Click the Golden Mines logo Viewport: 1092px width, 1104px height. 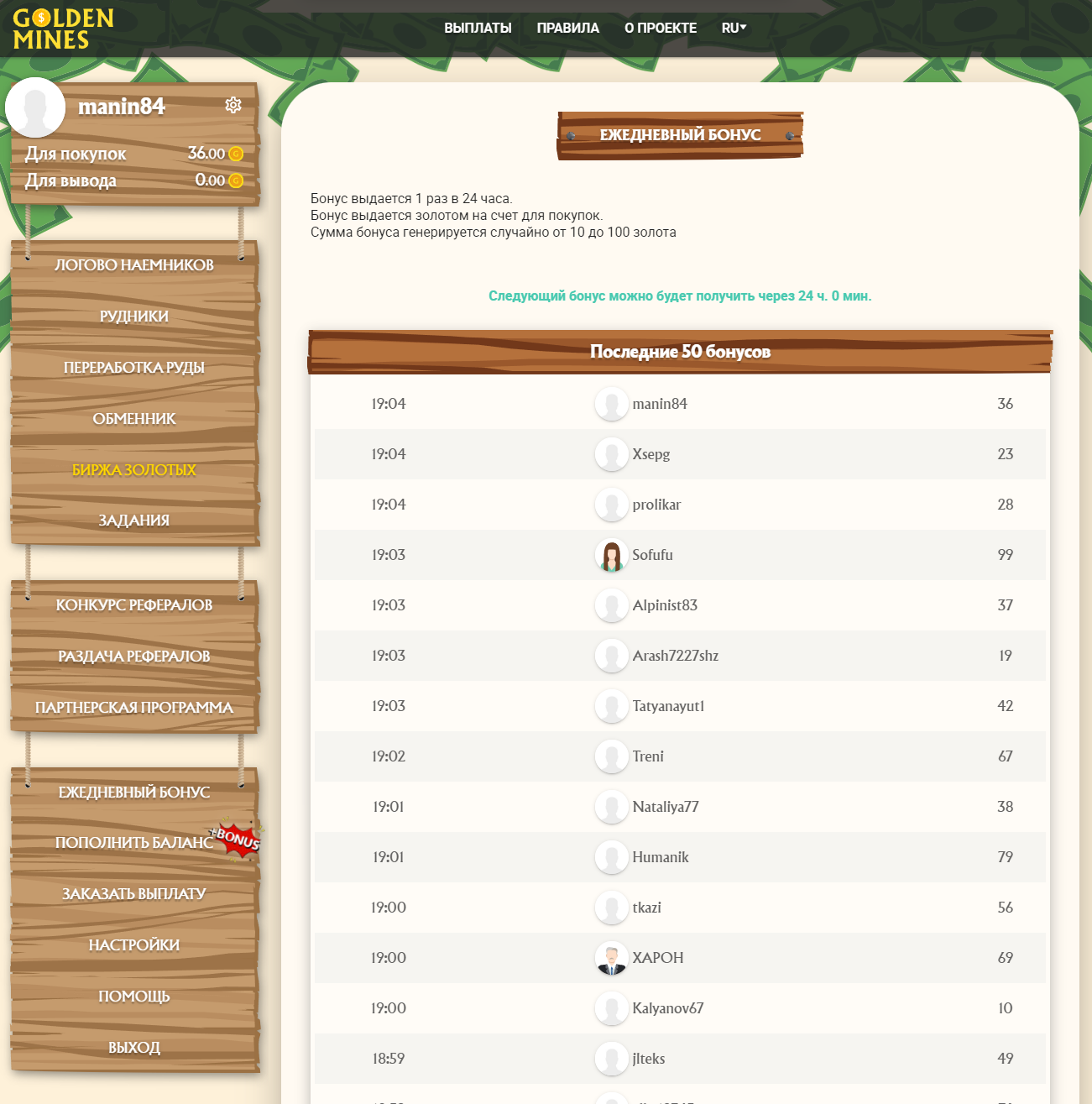63,29
